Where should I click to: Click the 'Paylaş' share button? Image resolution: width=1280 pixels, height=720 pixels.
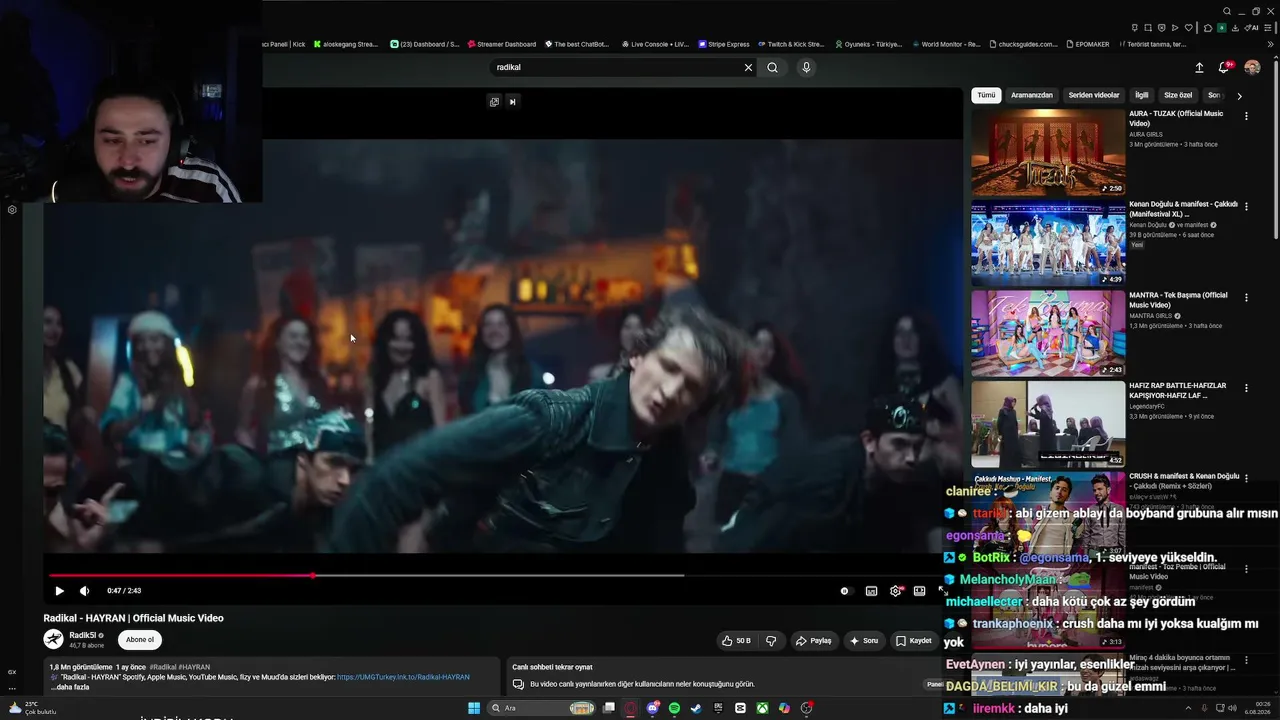pyautogui.click(x=813, y=641)
